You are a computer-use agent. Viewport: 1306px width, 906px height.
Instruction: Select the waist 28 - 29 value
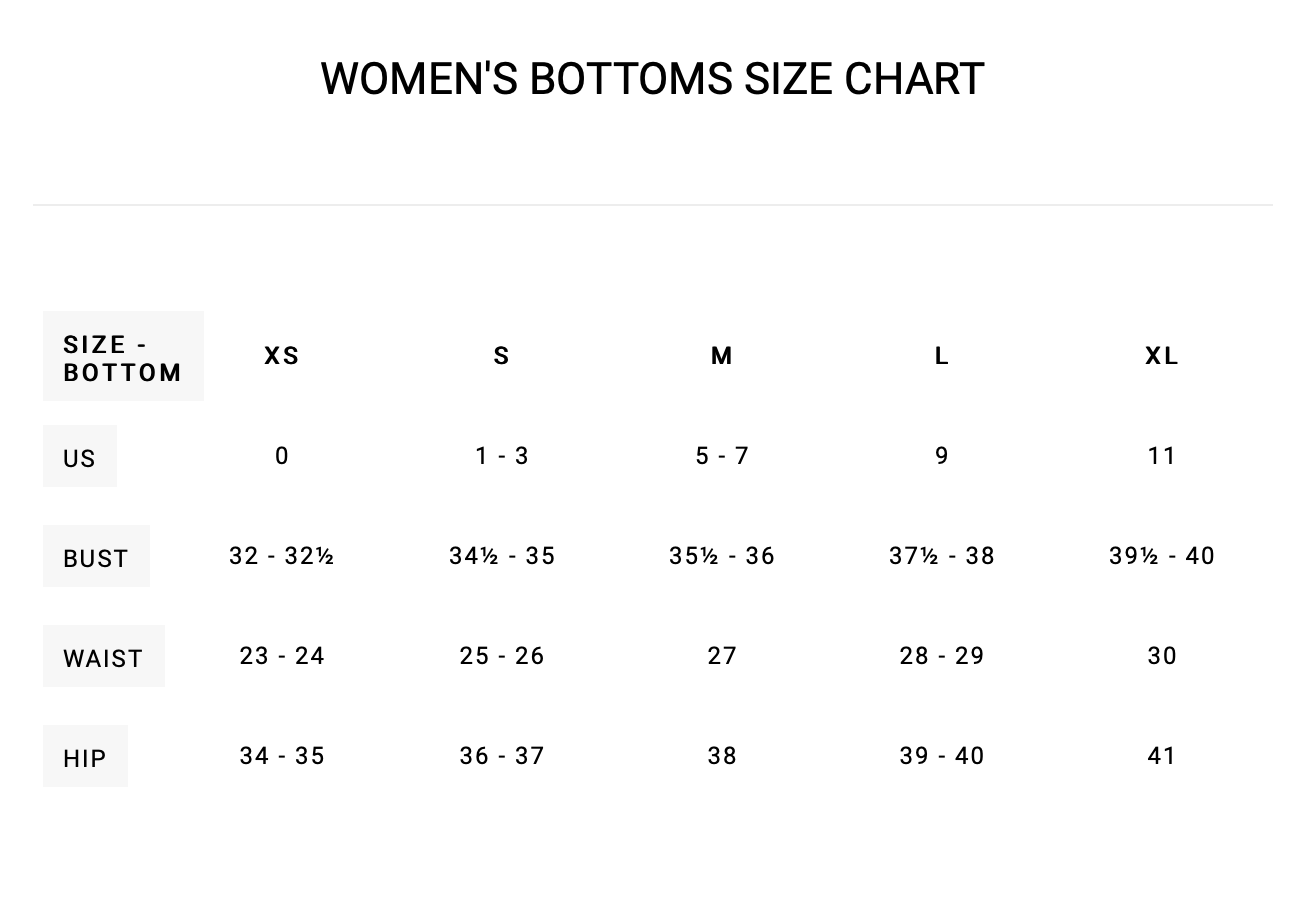(942, 656)
